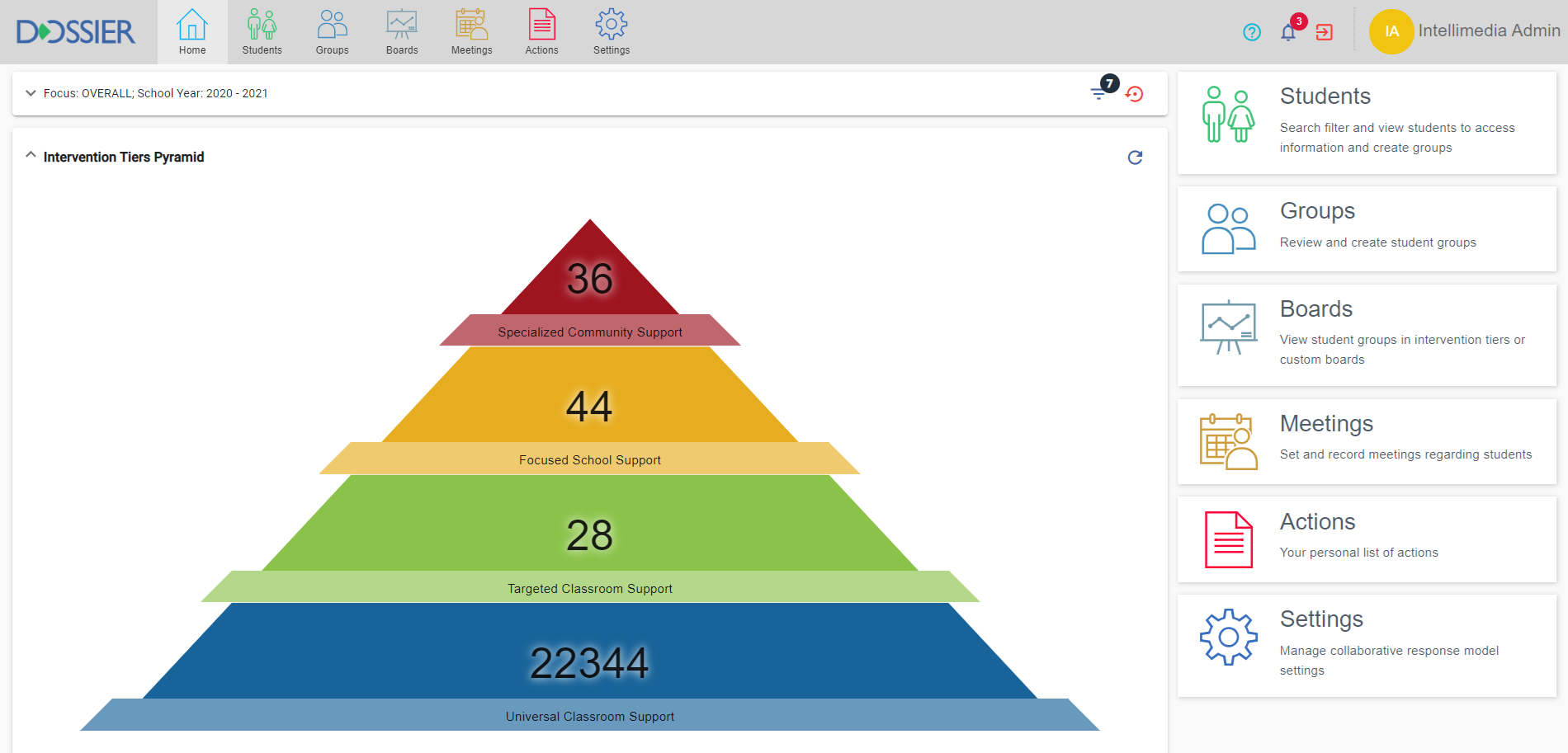This screenshot has height=753, width=1568.
Task: Click the red logout icon
Action: point(1324,32)
